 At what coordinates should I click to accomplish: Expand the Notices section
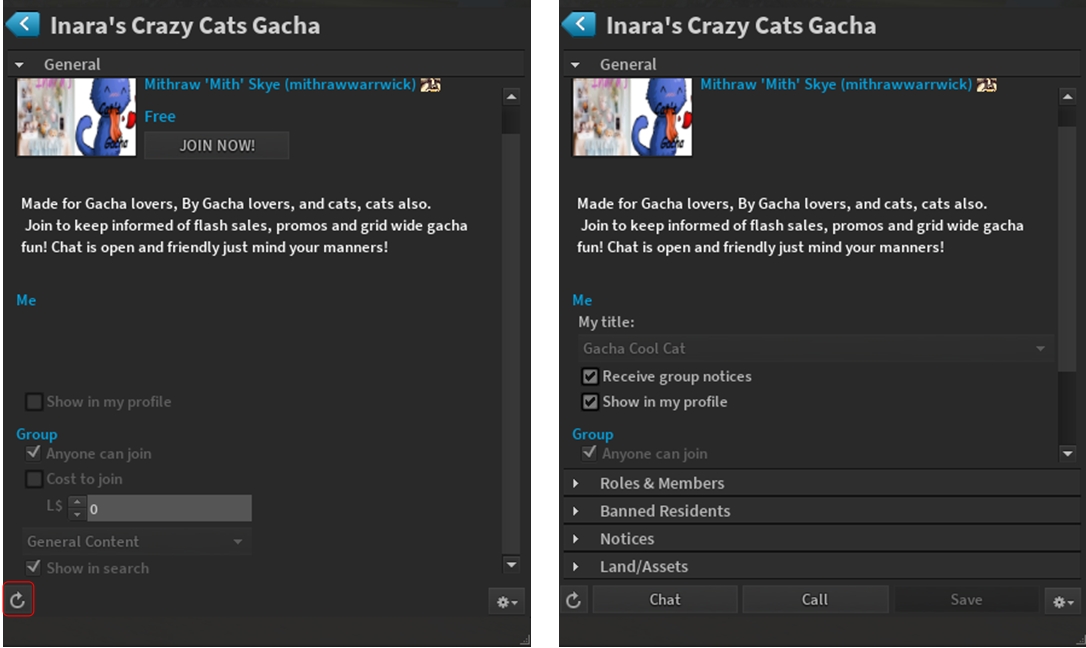coord(627,539)
